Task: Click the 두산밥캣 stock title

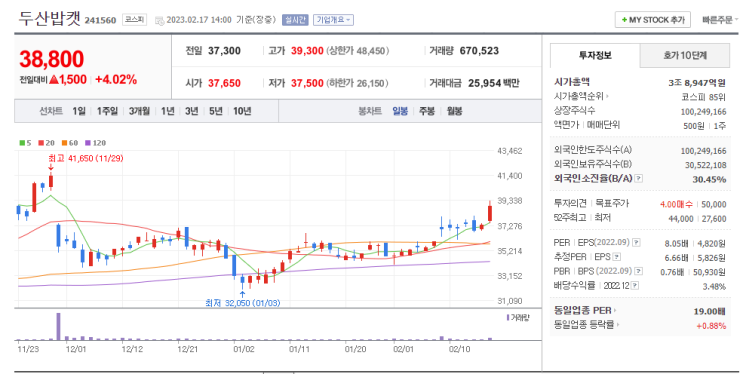Action: point(49,18)
